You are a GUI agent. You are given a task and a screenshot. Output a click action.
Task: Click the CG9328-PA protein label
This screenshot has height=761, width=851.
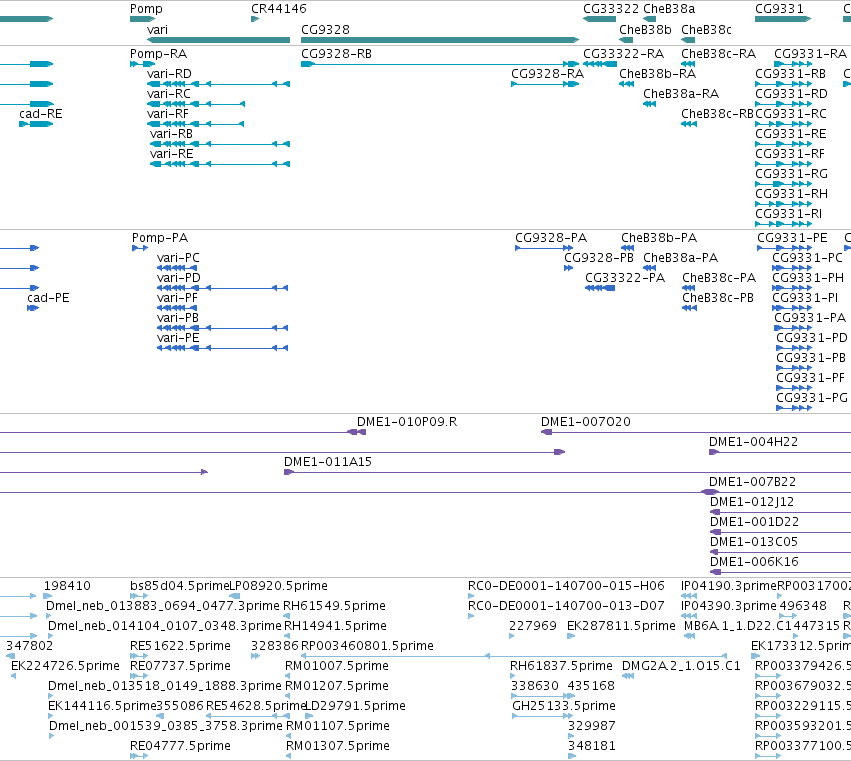coord(550,238)
